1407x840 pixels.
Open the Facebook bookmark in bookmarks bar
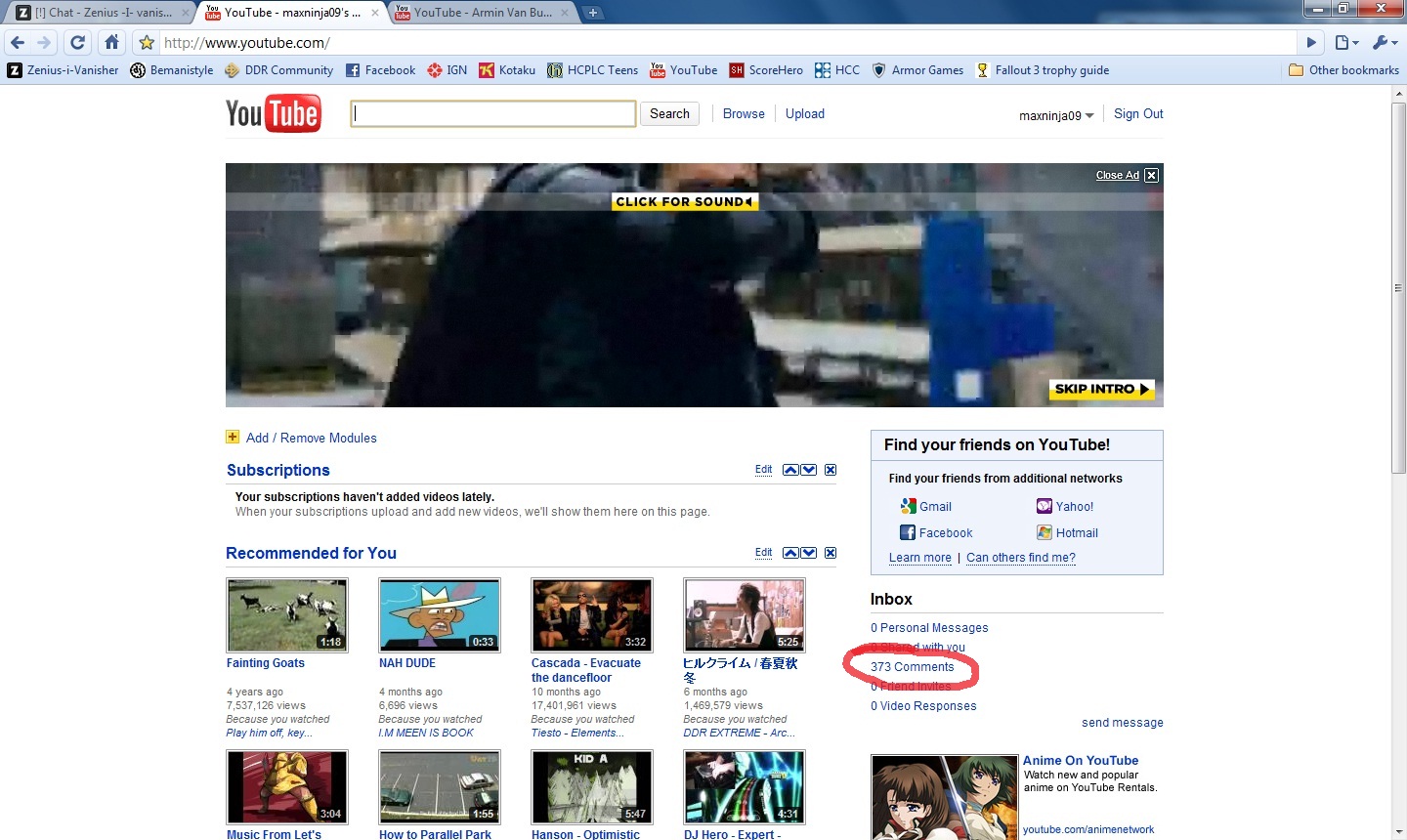(x=381, y=70)
